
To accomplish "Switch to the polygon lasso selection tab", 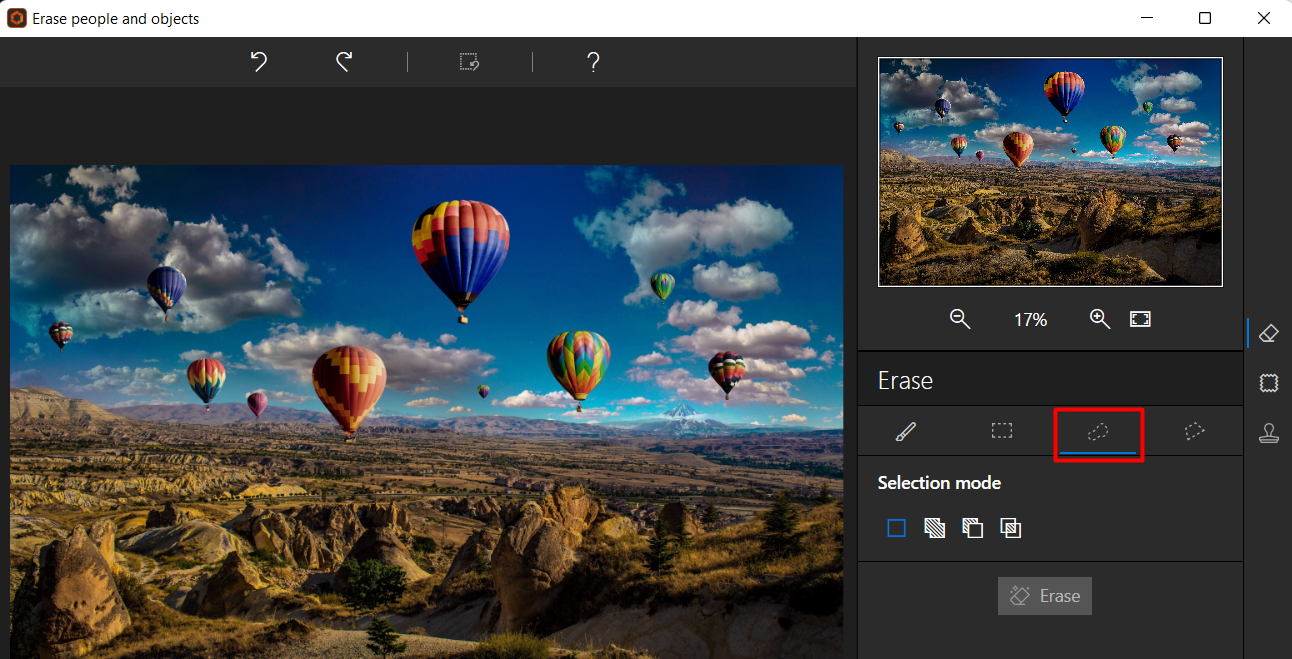I will 1194,431.
